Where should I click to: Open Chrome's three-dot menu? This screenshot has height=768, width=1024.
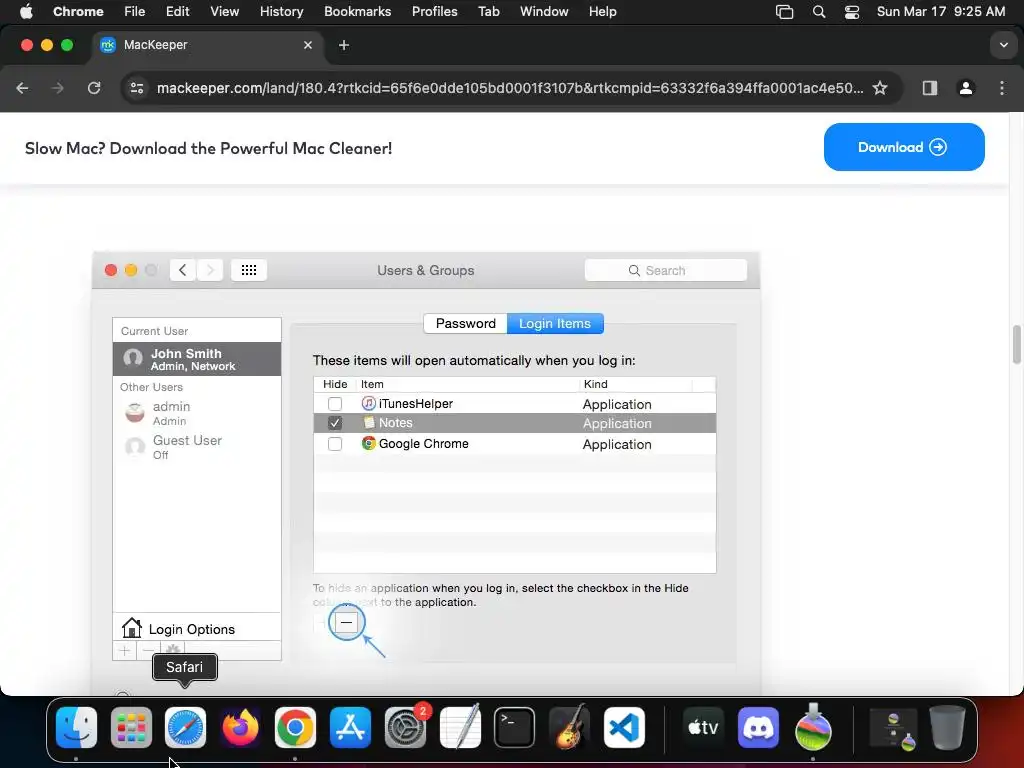tap(1002, 88)
